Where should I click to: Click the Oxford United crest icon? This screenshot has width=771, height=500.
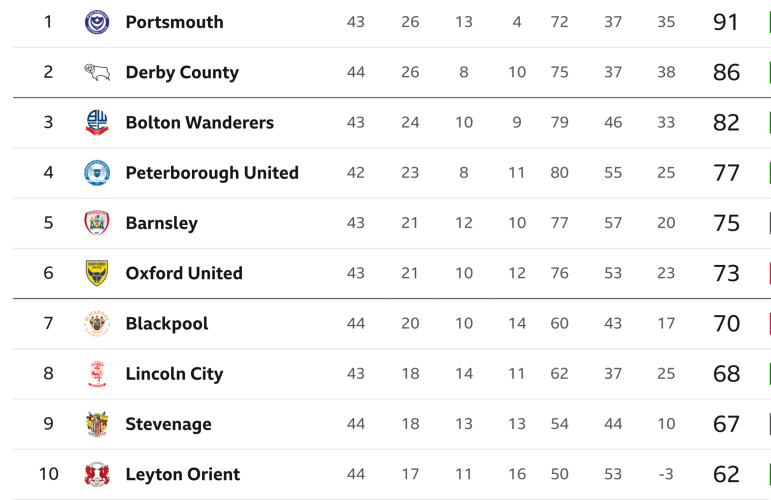pos(97,273)
